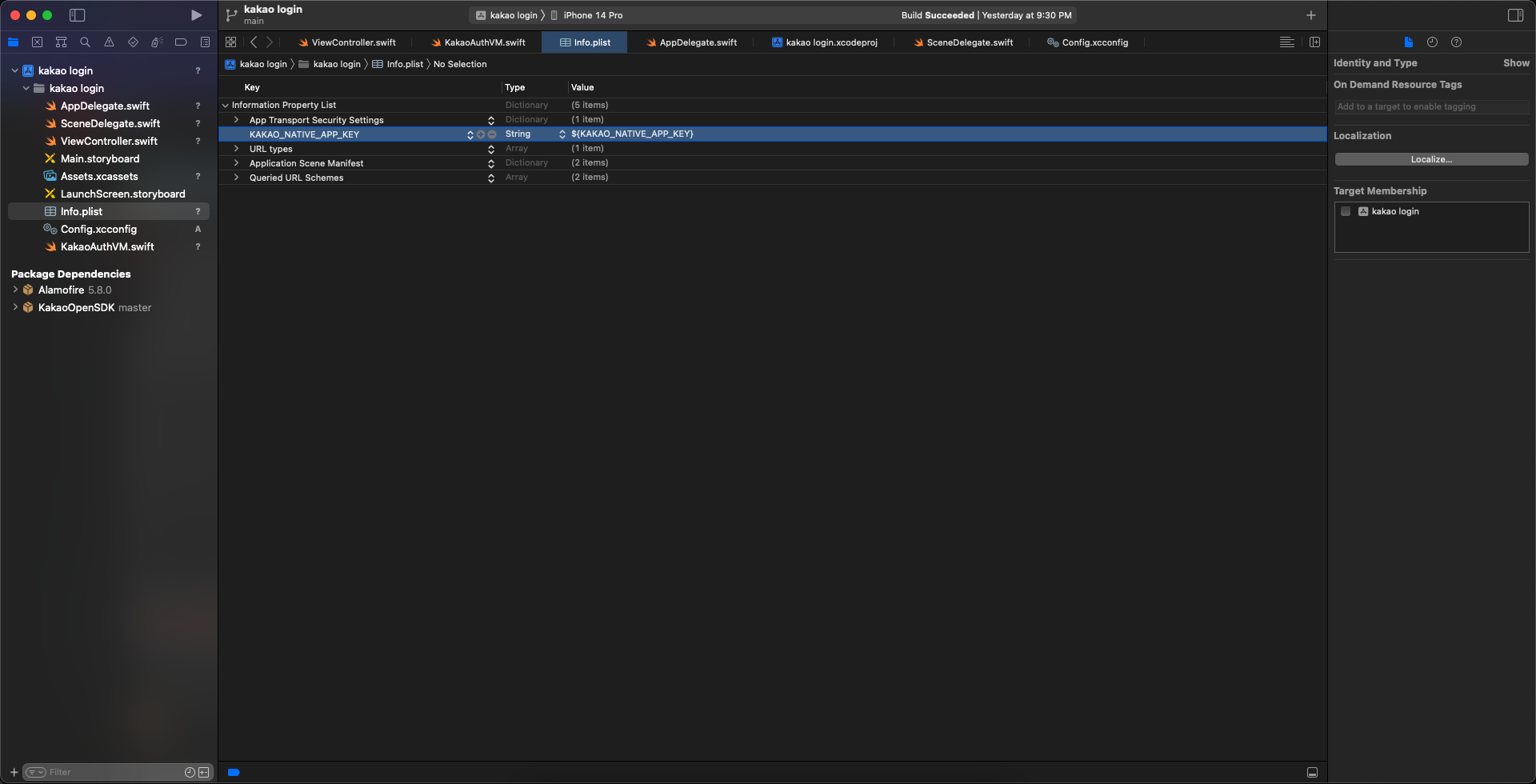This screenshot has height=784, width=1536.
Task: Add a new tab with plus button
Action: [1311, 15]
